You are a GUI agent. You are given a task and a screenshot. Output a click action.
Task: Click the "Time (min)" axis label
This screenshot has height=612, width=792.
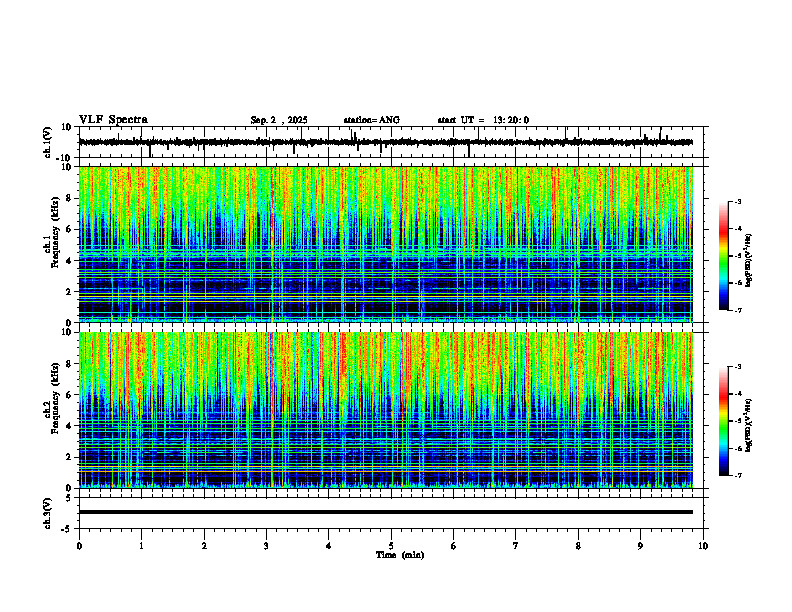tap(400, 555)
